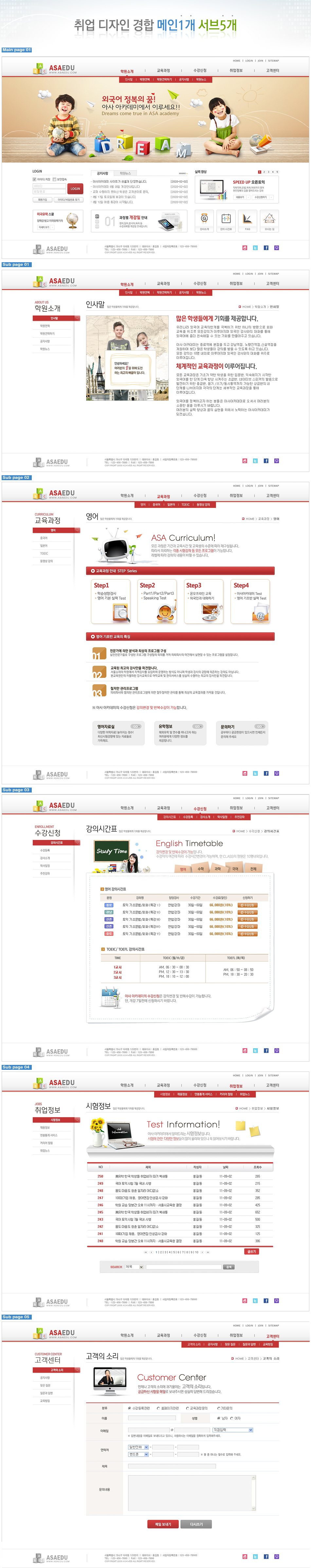Click the purple social icon in Sub page 02 footer

pyautogui.click(x=276, y=773)
